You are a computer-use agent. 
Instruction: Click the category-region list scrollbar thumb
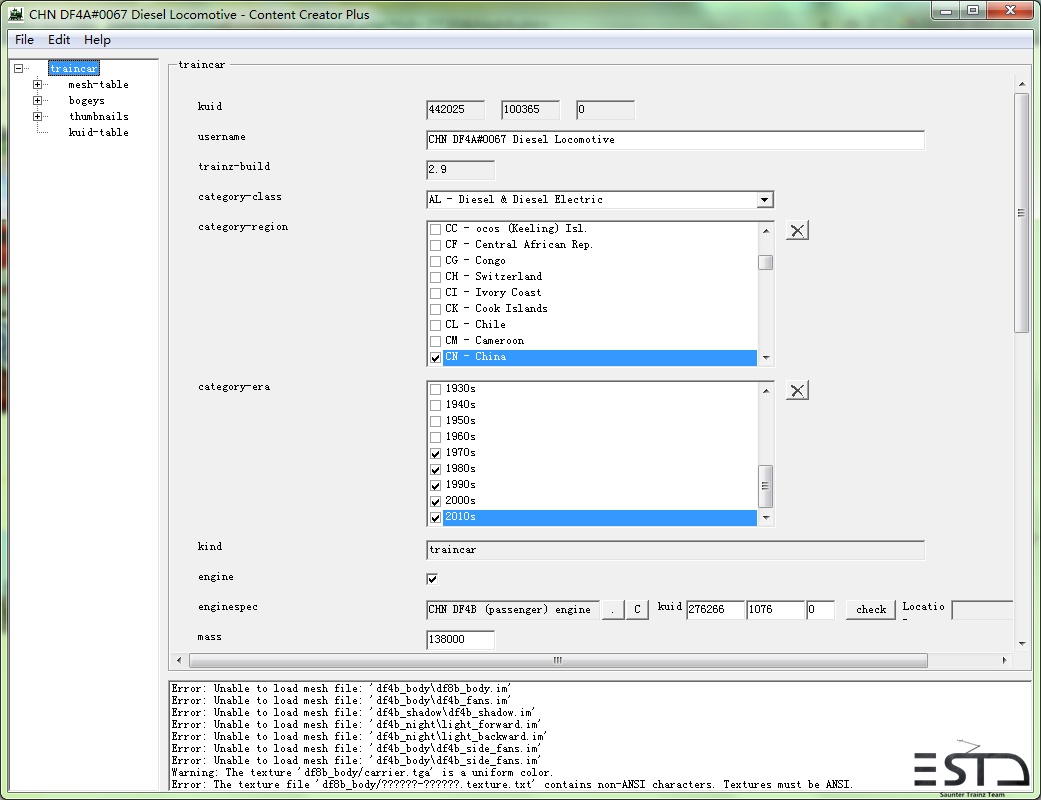tap(765, 262)
